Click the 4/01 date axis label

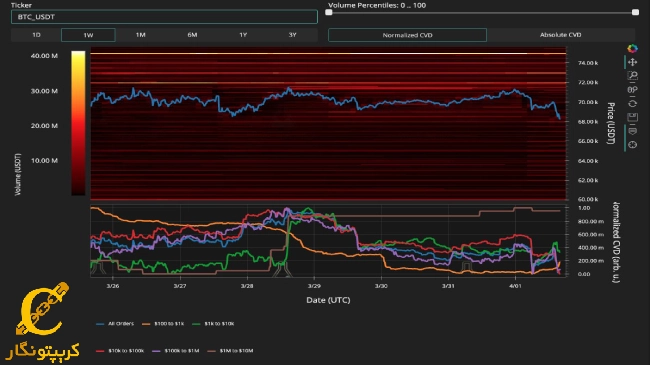point(515,286)
